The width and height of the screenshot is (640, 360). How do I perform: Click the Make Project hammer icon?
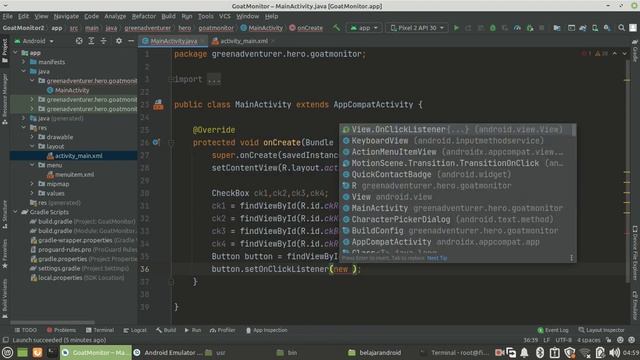(336, 28)
